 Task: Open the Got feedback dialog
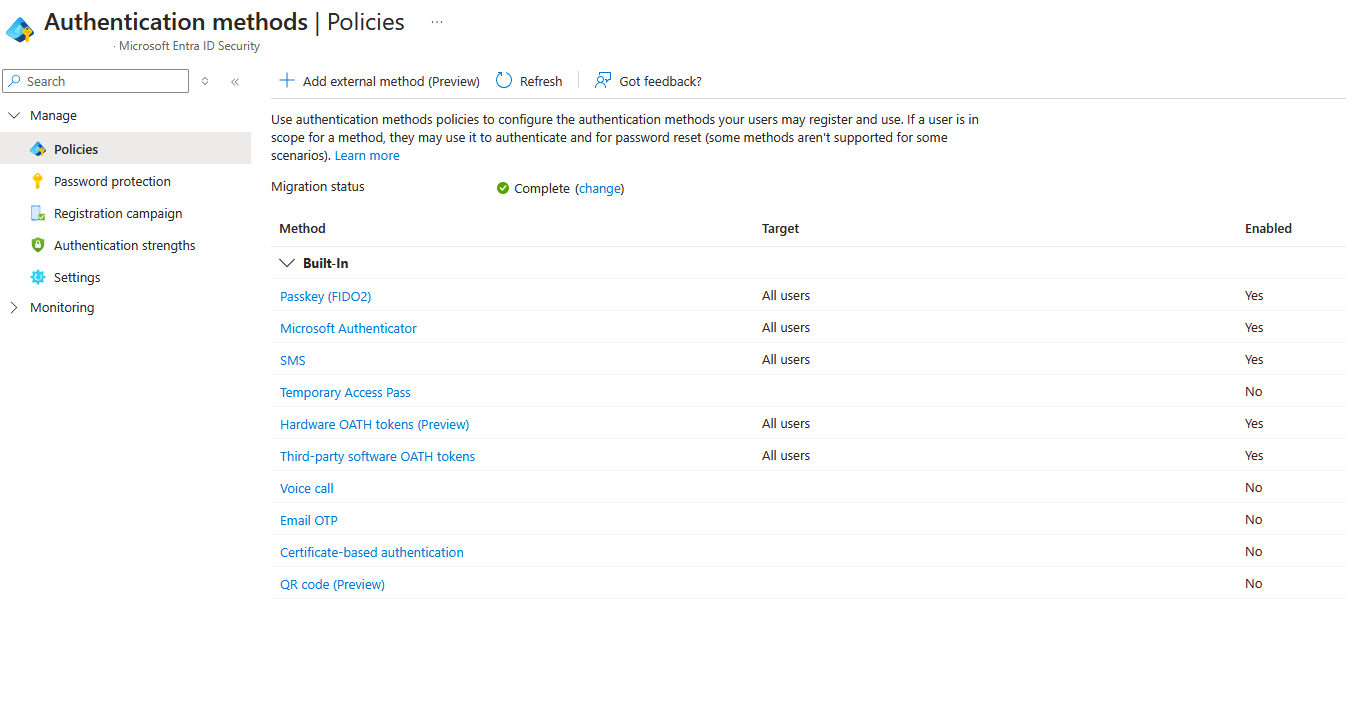pos(648,81)
